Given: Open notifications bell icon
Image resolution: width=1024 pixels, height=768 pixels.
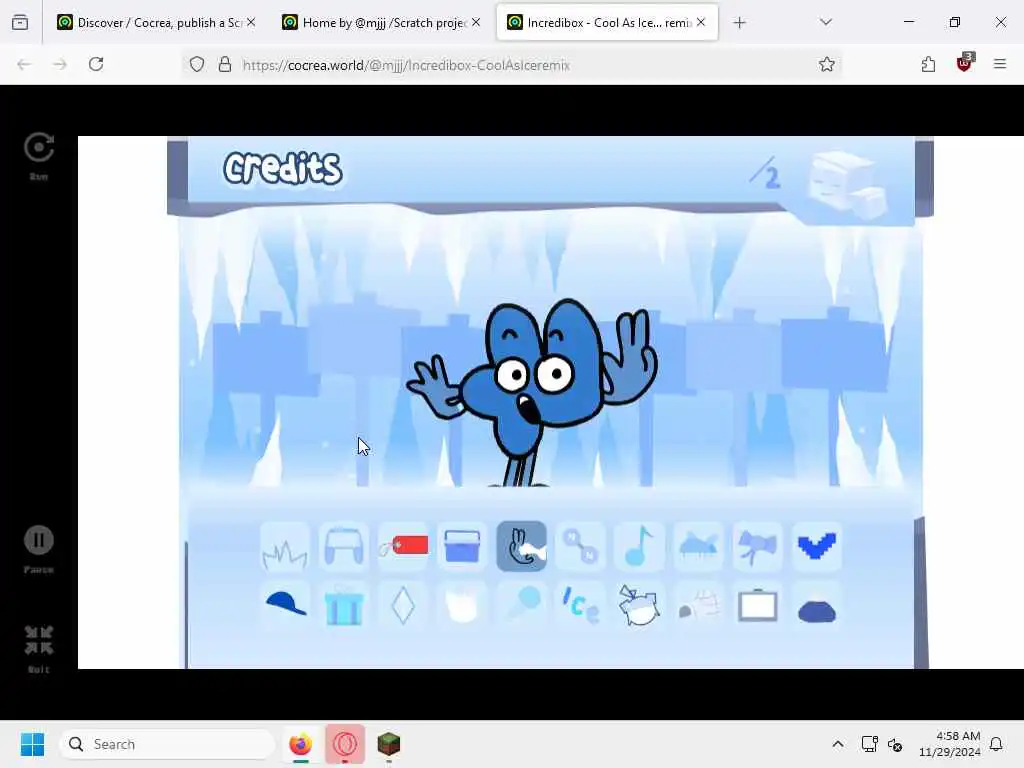Looking at the screenshot, I should 996,744.
